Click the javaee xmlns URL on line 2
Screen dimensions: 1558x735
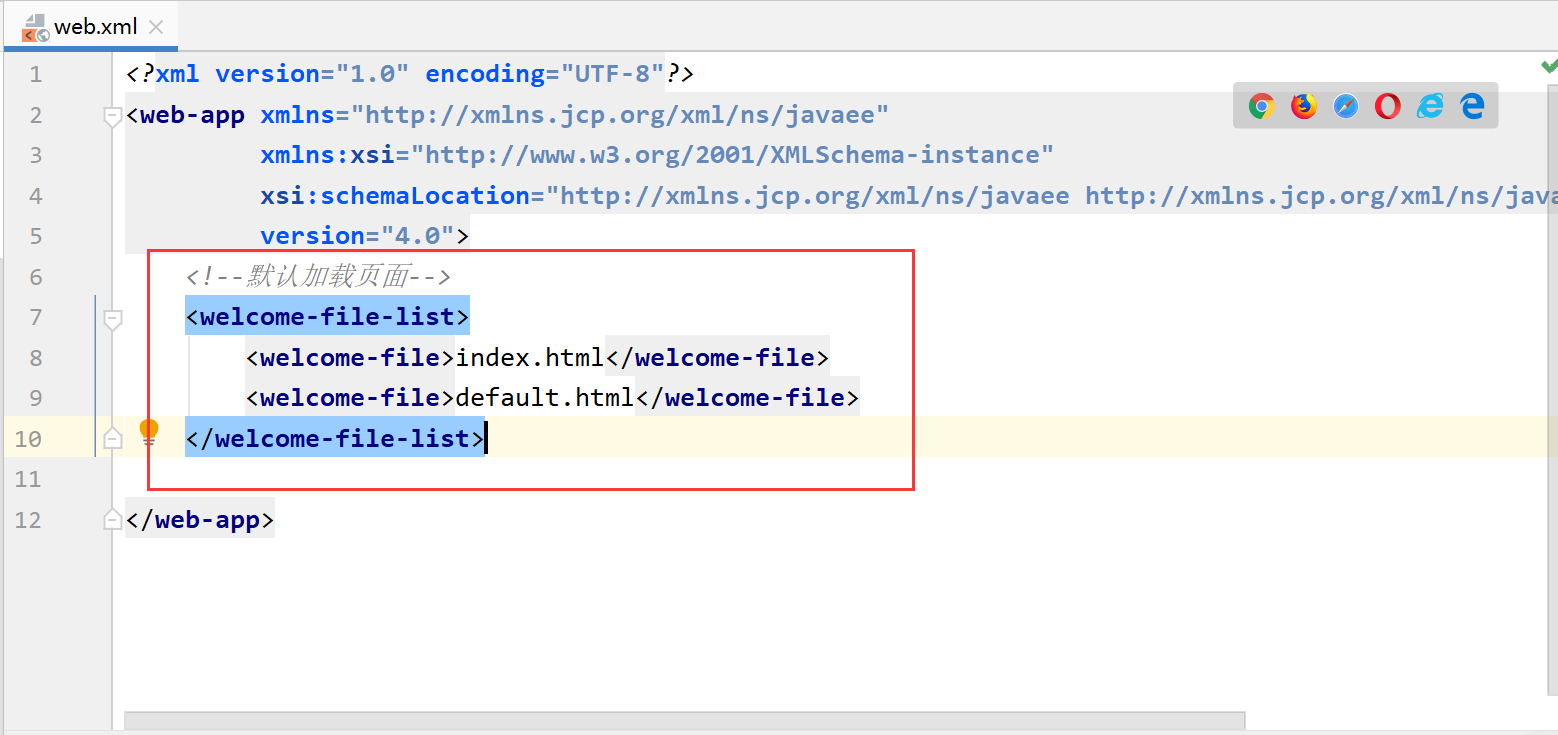[619, 115]
